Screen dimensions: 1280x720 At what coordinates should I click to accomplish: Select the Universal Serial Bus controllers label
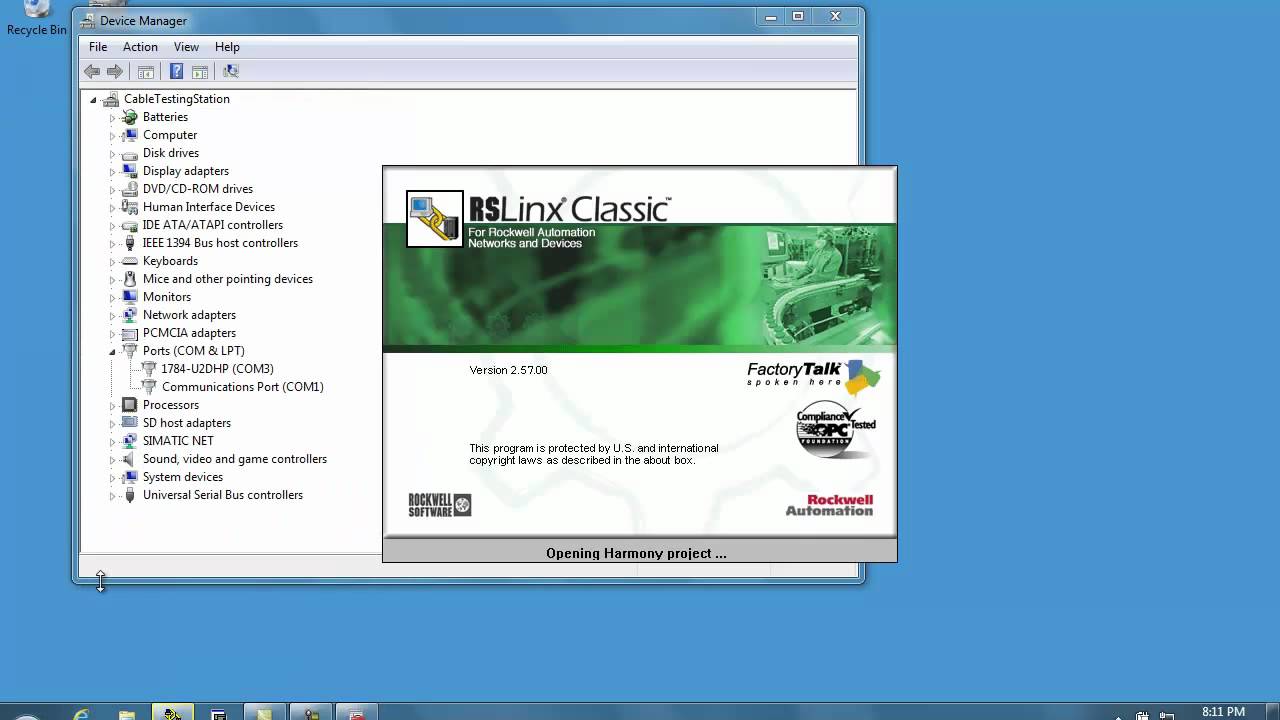point(223,495)
